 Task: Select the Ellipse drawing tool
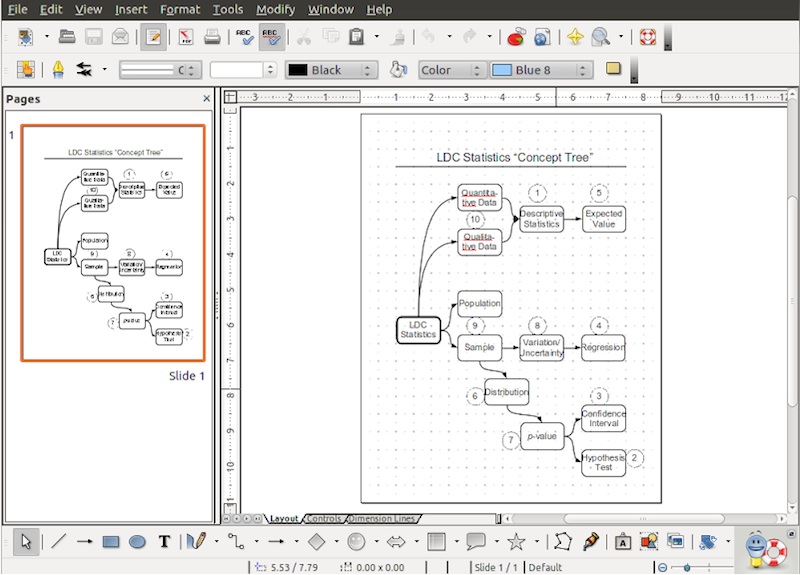point(138,542)
